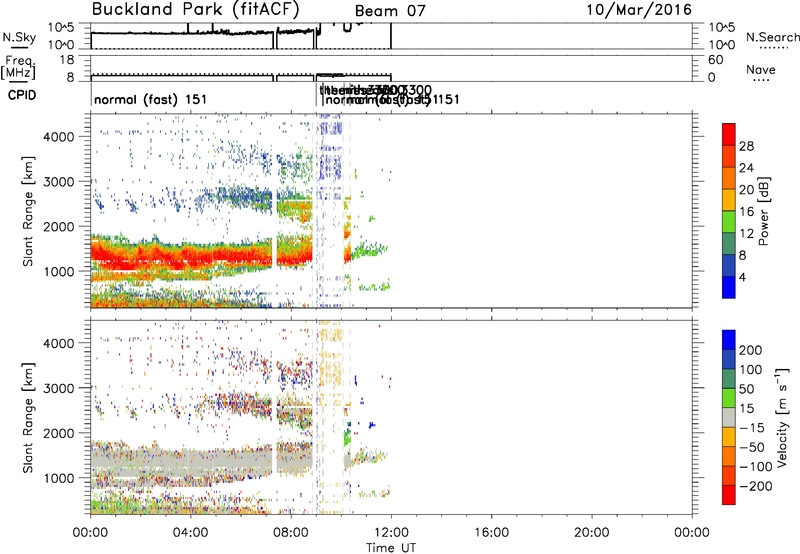Click the 'Buckland Park (fitACF)' title text
Image resolution: width=800 pixels, height=554 pixels.
195,10
